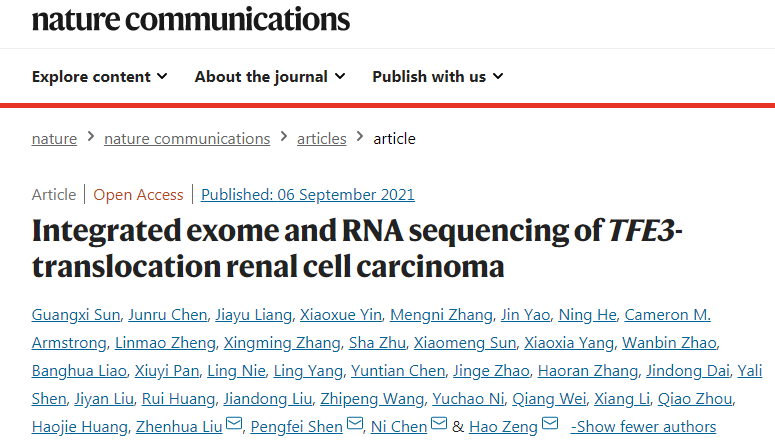Select author Cameron M. Armstrong link
This screenshot has height=443, width=775.
[x=667, y=315]
